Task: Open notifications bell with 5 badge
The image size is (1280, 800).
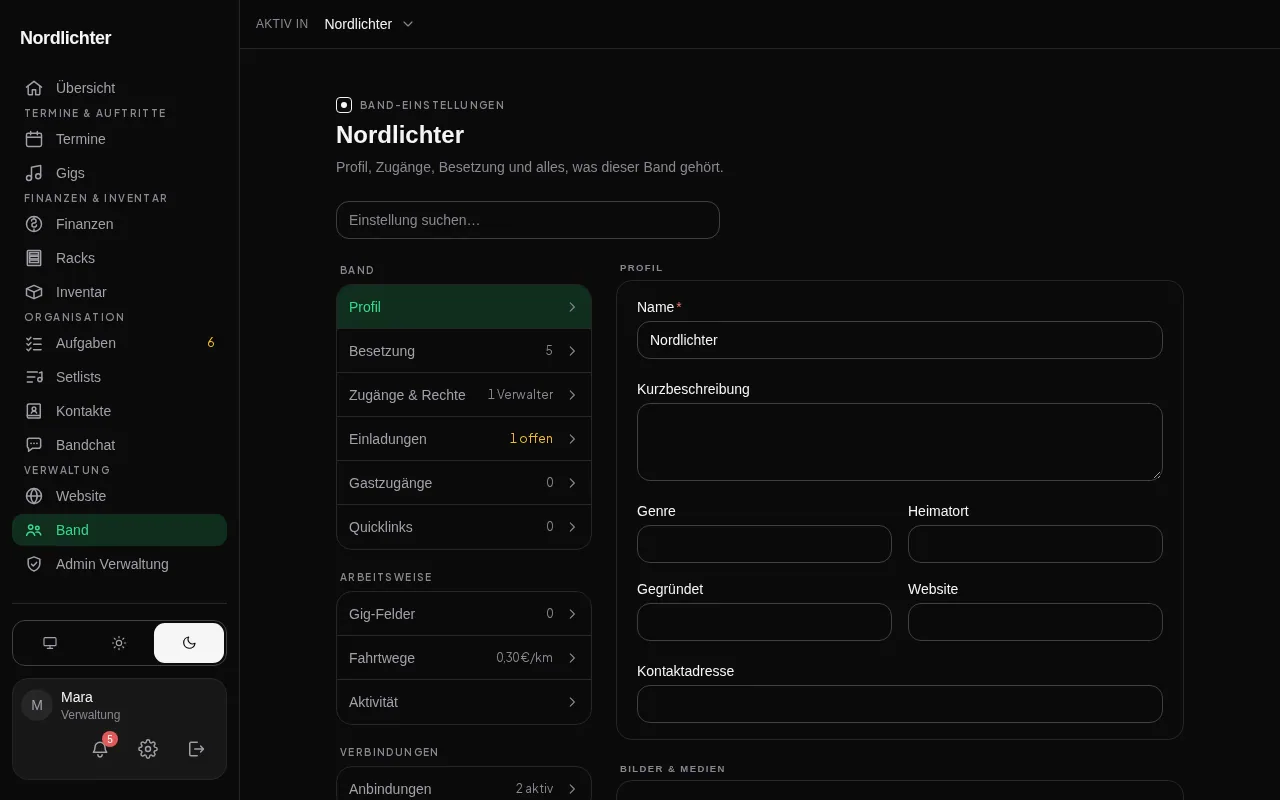Action: 100,749
